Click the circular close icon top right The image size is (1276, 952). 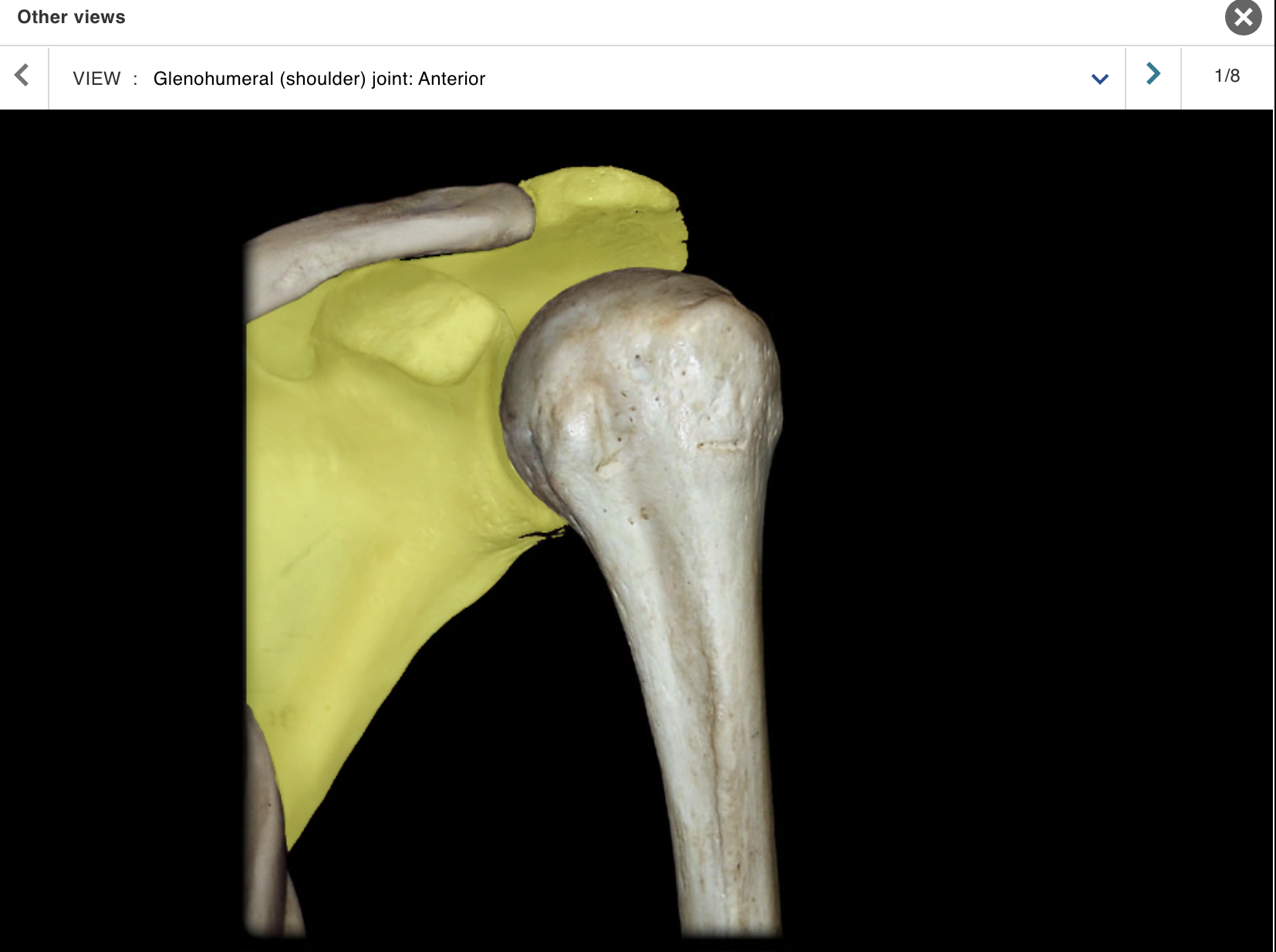(x=1242, y=17)
